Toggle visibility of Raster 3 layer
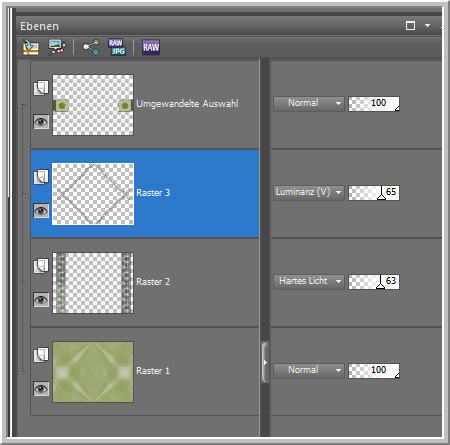Screen dimensions: 450x445 coord(41,211)
